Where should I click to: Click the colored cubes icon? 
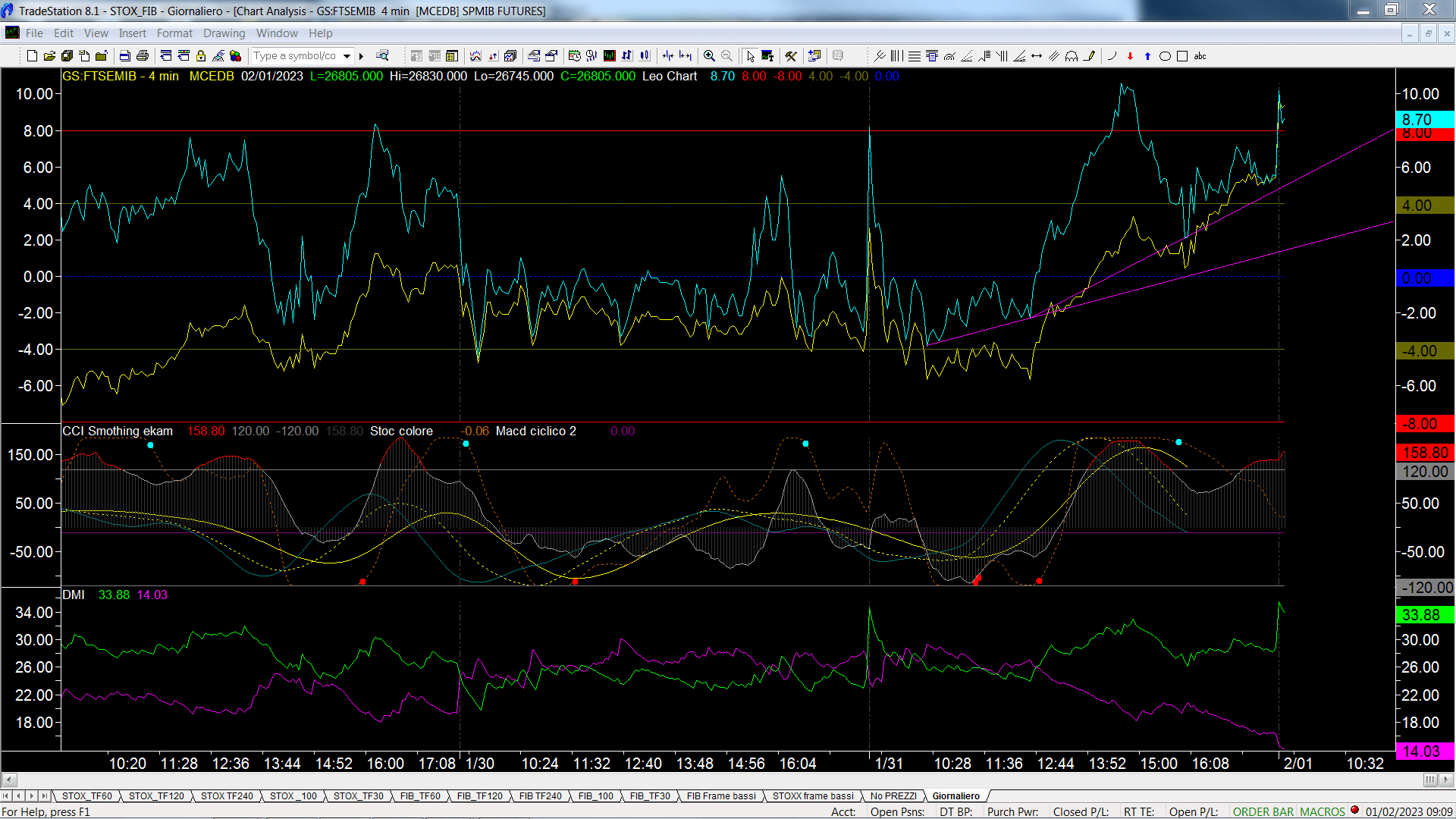pyautogui.click(x=235, y=56)
